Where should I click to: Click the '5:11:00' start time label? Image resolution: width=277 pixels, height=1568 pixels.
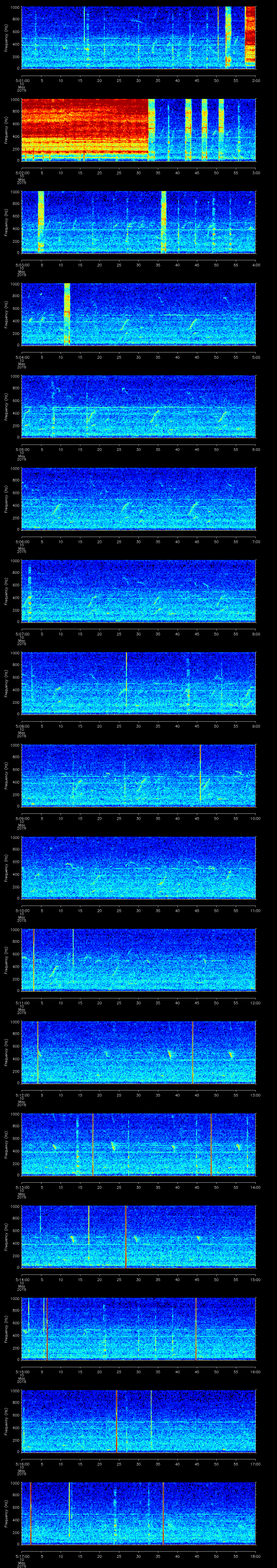pyautogui.click(x=22, y=1003)
